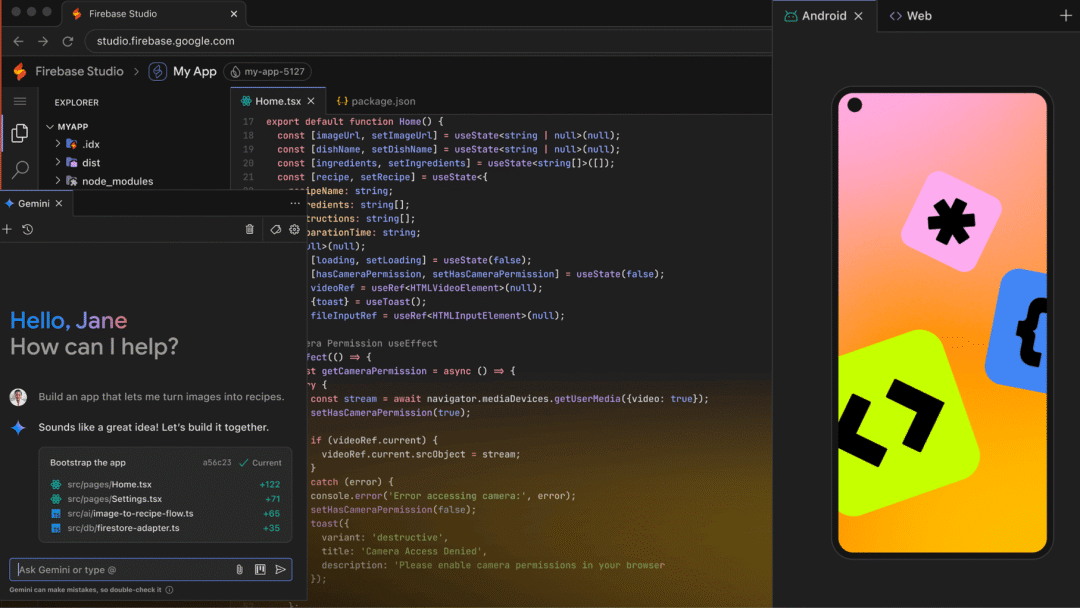Open the hamburger menu above the Explorer icon
1080x608 pixels.
[20, 101]
